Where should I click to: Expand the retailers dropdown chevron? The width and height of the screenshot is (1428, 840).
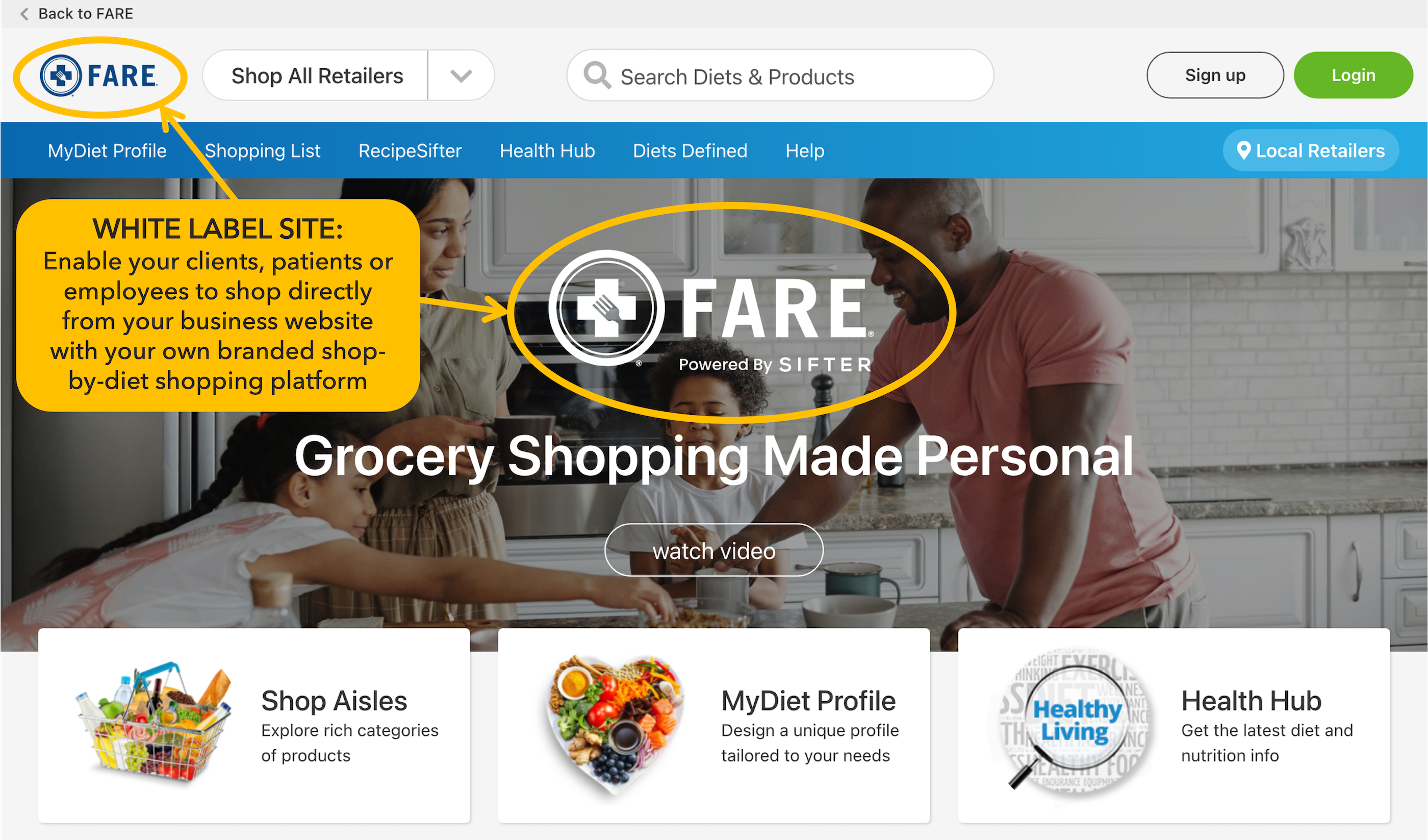[x=461, y=75]
